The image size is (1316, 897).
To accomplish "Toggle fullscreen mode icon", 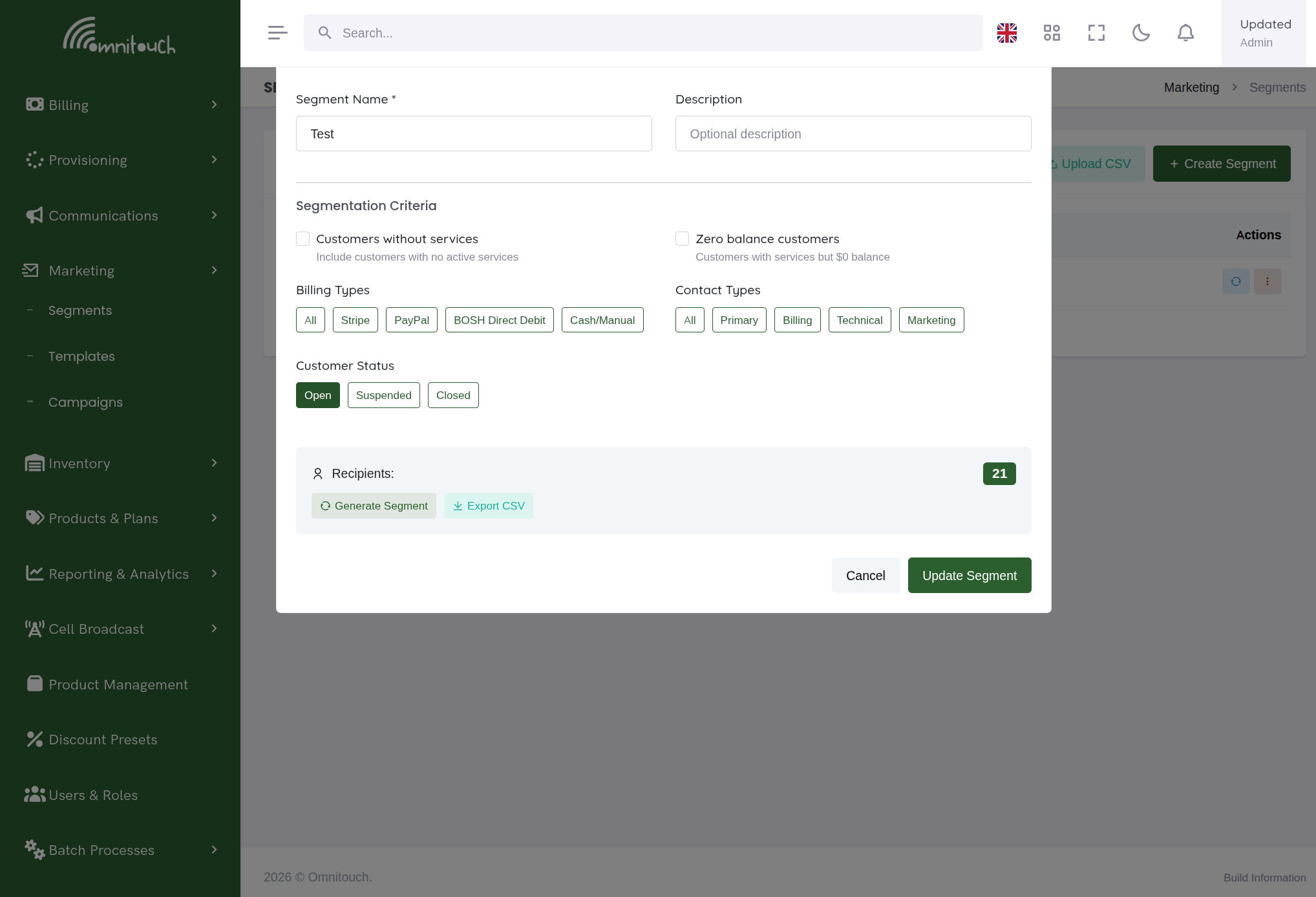I will coord(1096,33).
